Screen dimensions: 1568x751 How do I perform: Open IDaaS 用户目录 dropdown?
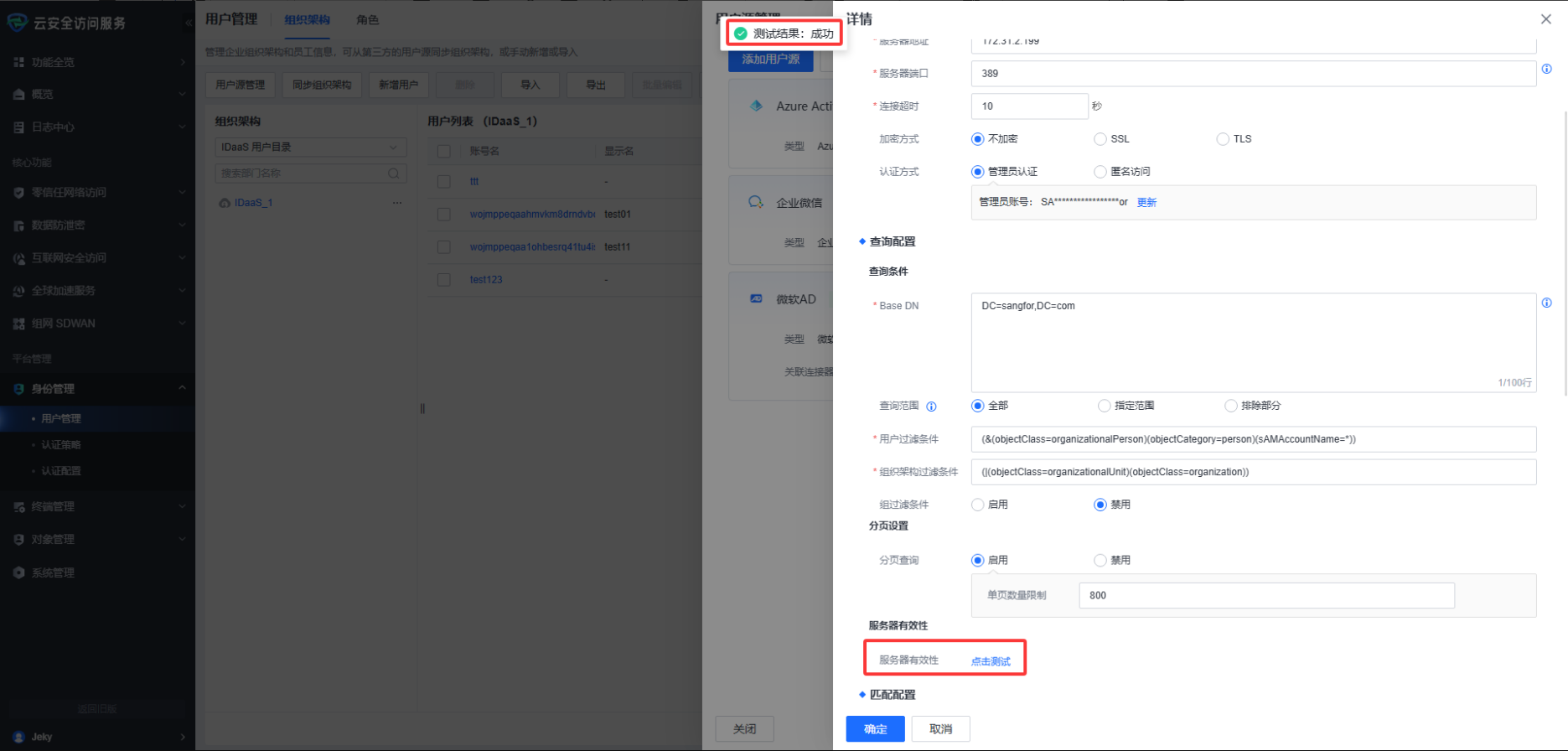tap(310, 148)
